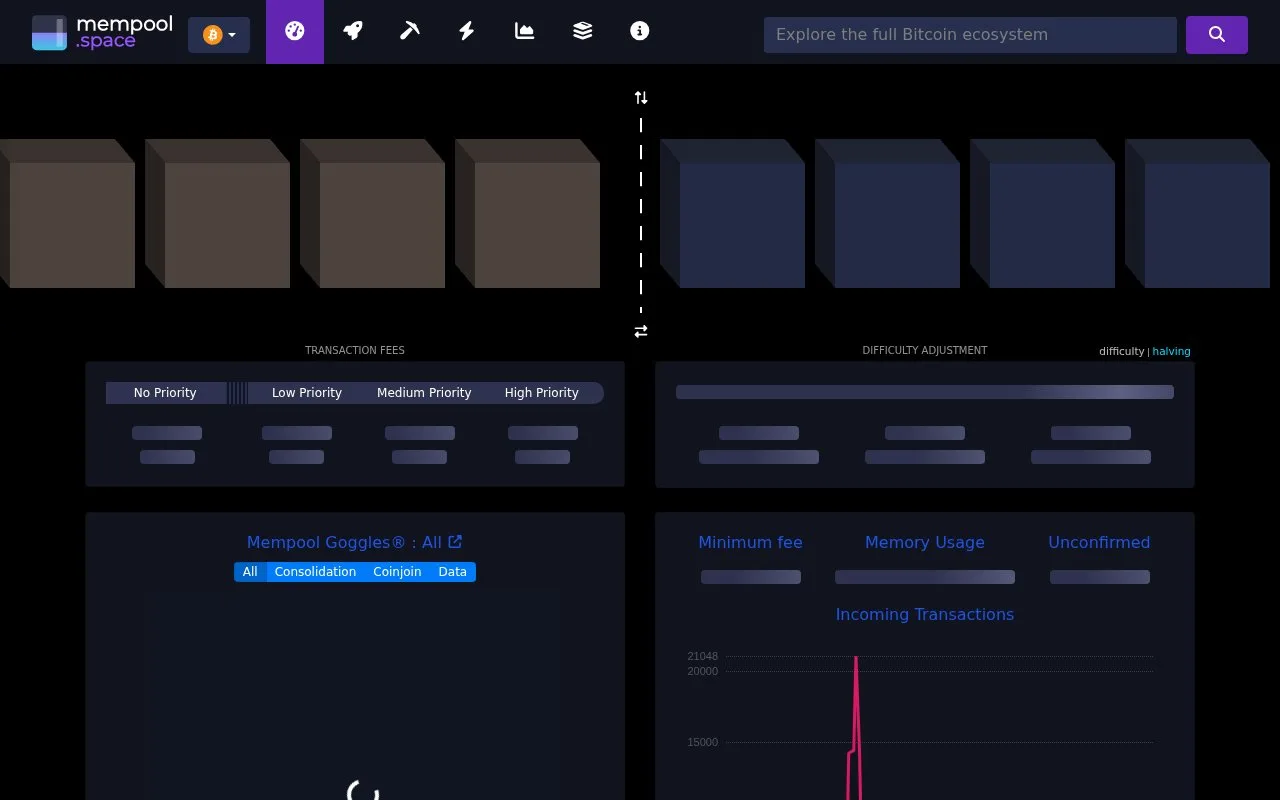Switch goggles filter to Data
1280x800 pixels.
click(x=452, y=572)
